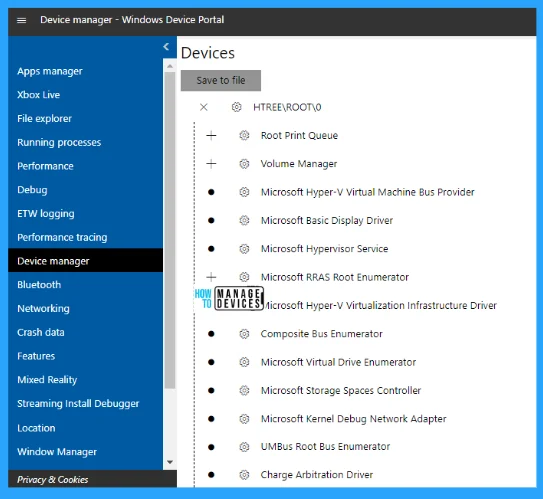This screenshot has width=543, height=499.
Task: Select Microsoft Storage Spaces Controller entry
Action: [341, 391]
